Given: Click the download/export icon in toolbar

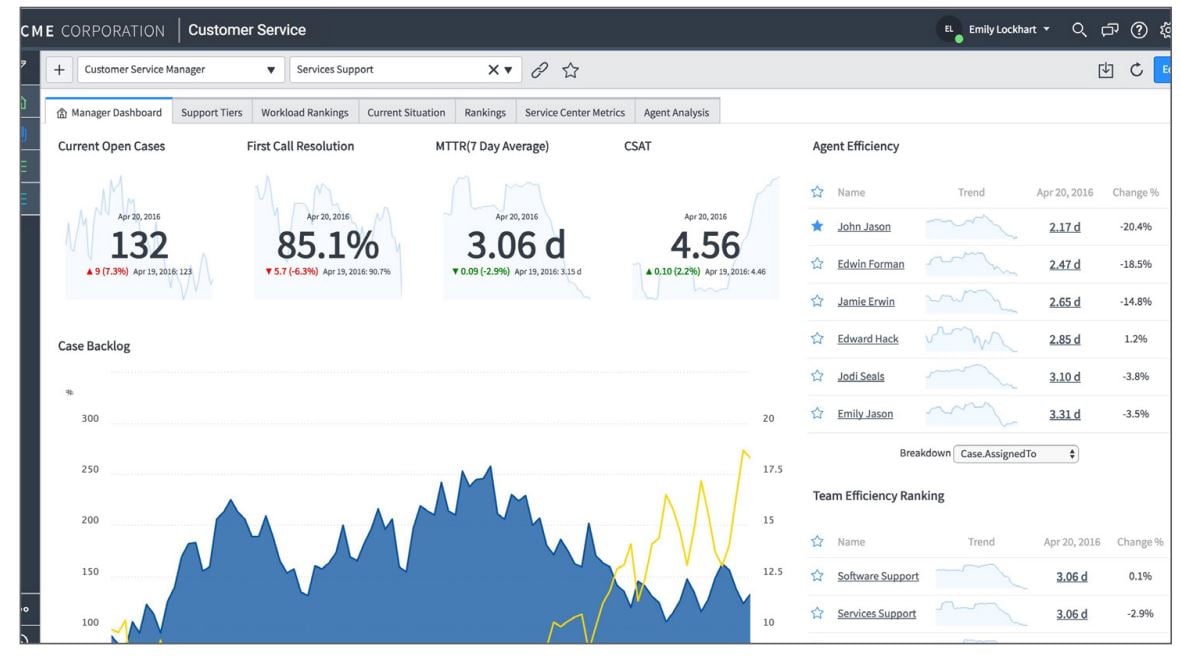Looking at the screenshot, I should tap(1105, 70).
